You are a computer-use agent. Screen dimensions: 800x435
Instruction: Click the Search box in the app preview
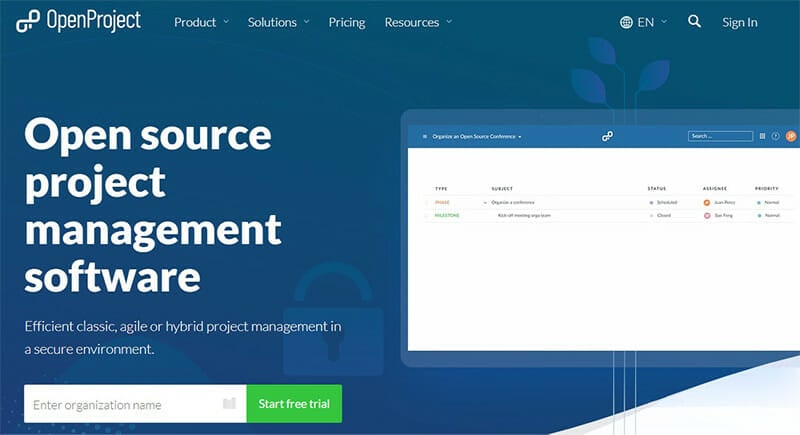720,136
